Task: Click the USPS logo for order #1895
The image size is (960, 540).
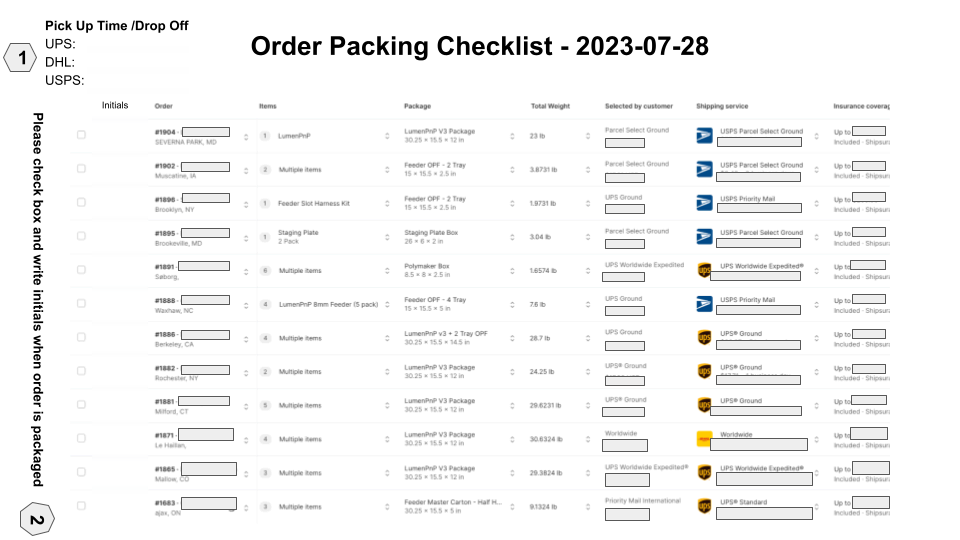Action: coord(704,237)
